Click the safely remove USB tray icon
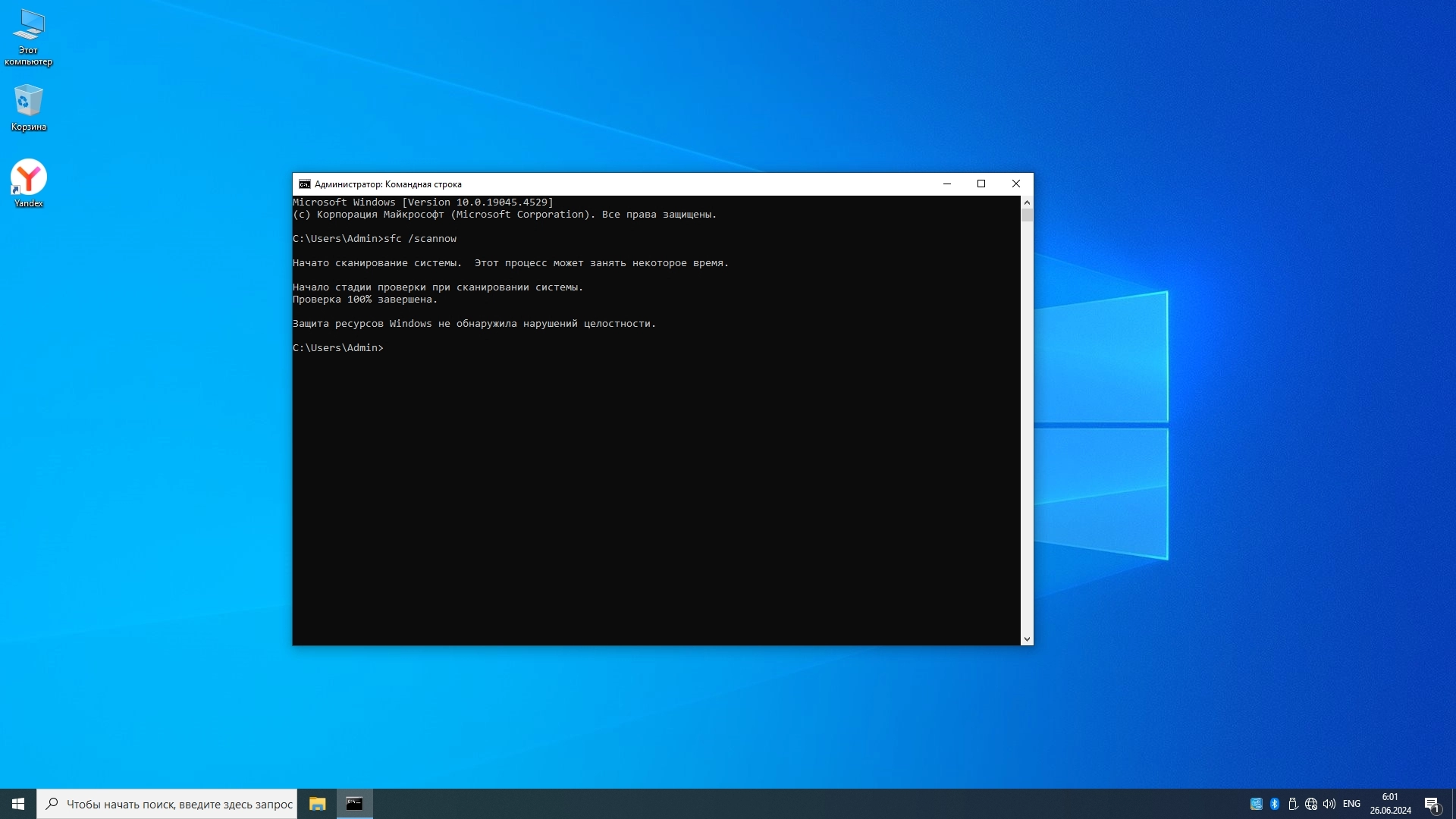 click(x=1293, y=804)
